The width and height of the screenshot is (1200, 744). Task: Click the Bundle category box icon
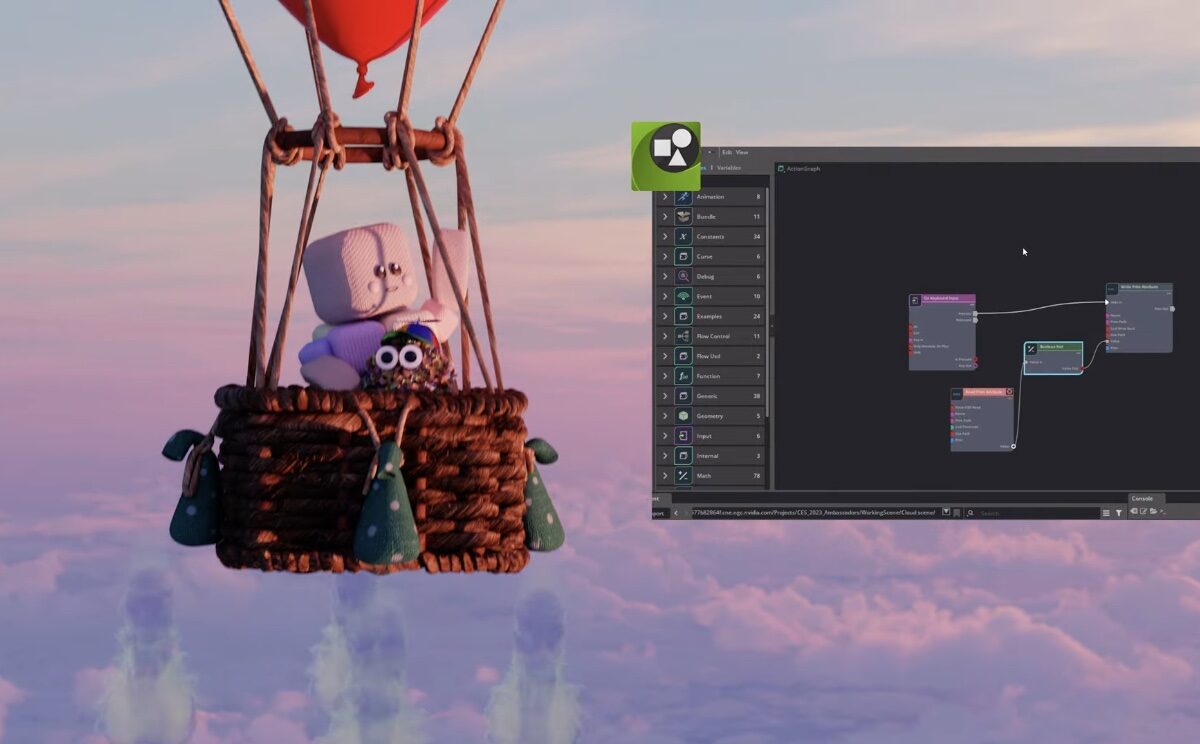click(x=683, y=217)
